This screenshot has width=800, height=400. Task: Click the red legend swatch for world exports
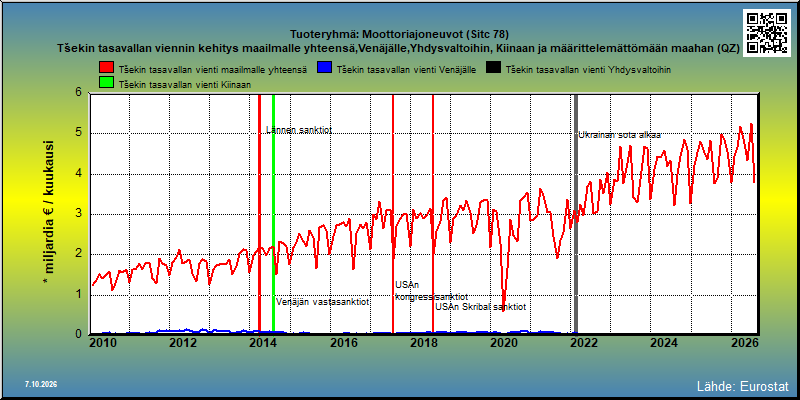(107, 69)
